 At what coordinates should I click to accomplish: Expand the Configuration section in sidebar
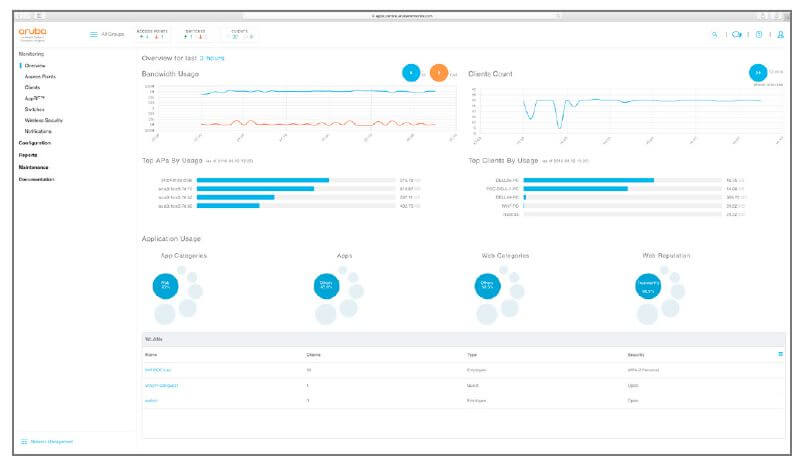34,143
